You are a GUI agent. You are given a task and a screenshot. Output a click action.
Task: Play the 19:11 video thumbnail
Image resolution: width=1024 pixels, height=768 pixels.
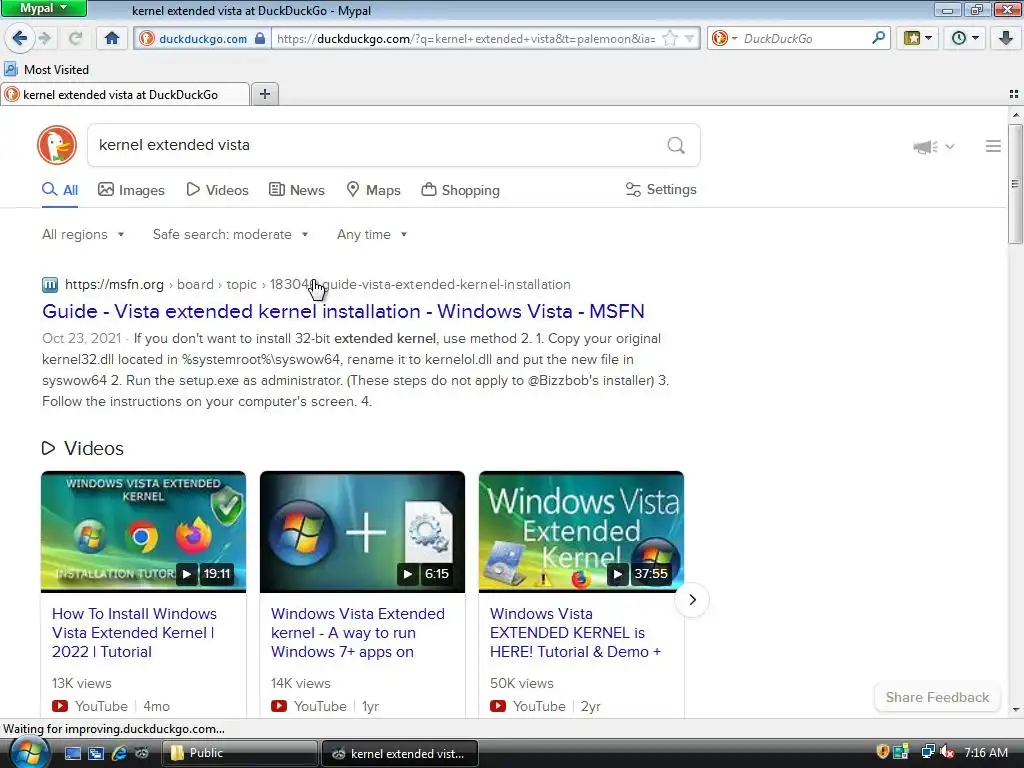coord(143,532)
